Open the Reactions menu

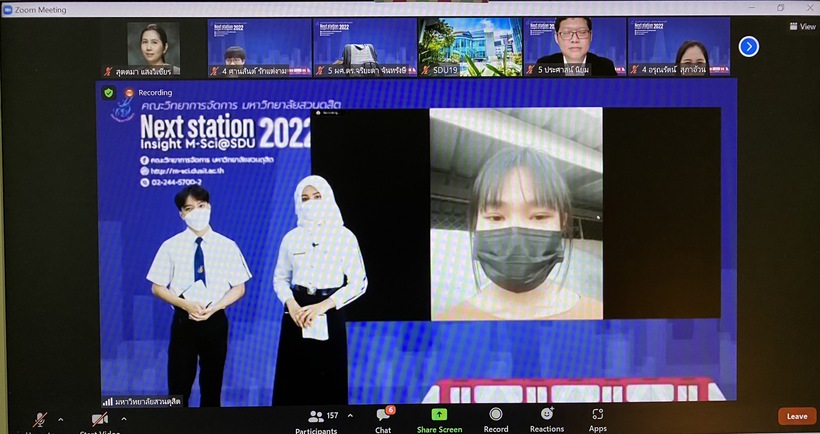(547, 420)
